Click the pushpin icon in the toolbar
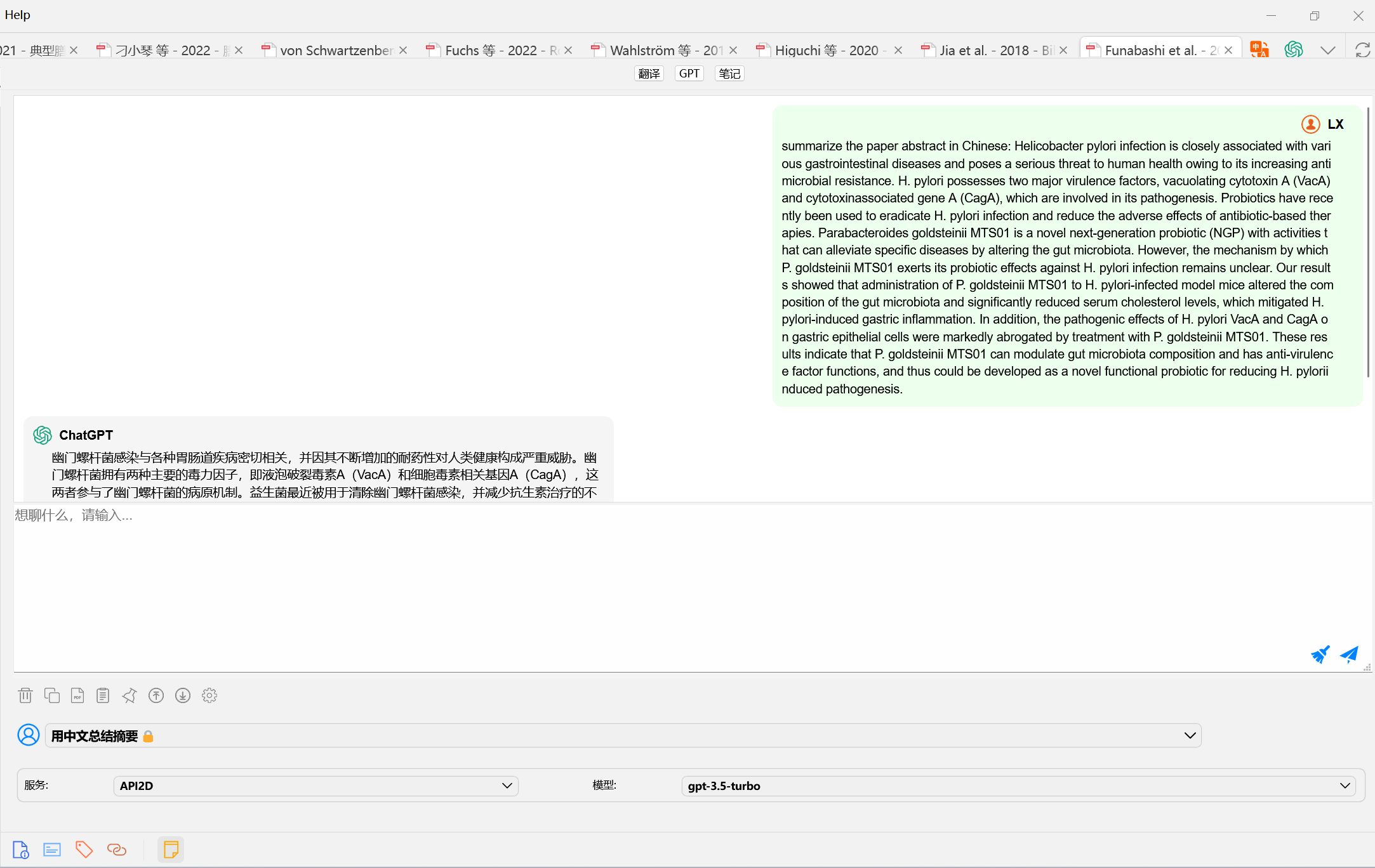 pyautogui.click(x=130, y=695)
